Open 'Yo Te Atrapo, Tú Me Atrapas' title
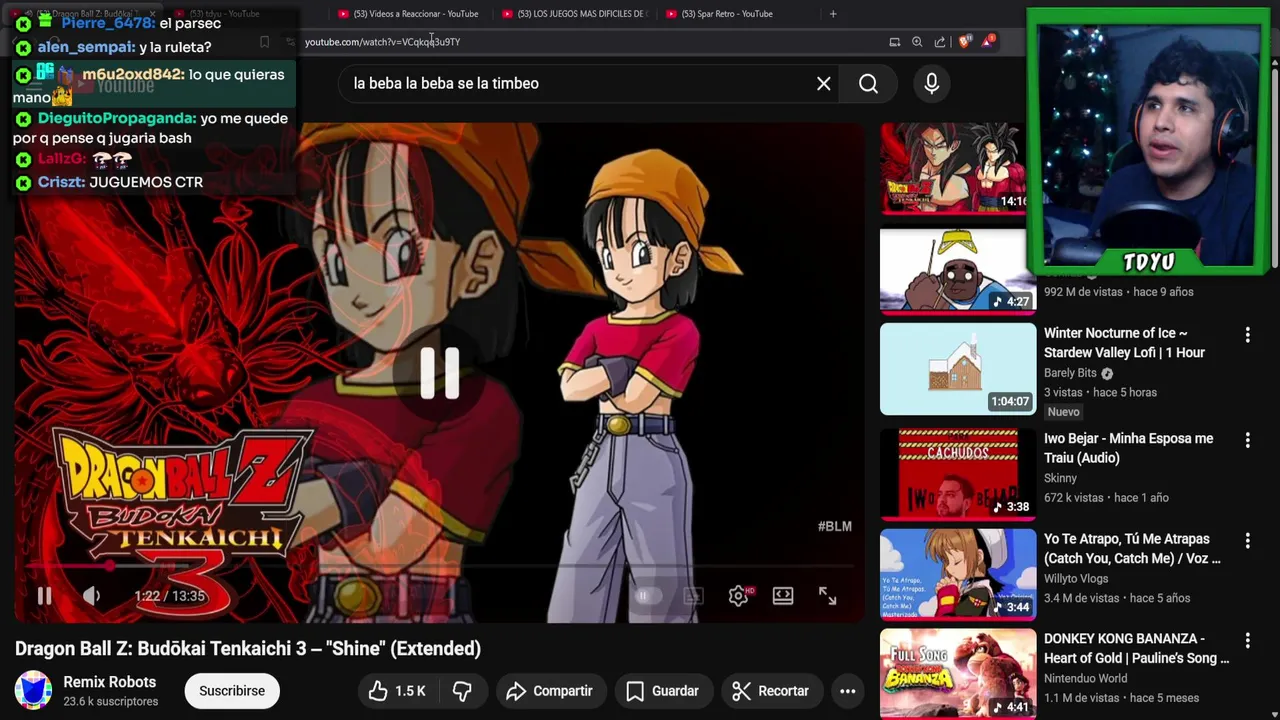 tap(1132, 548)
